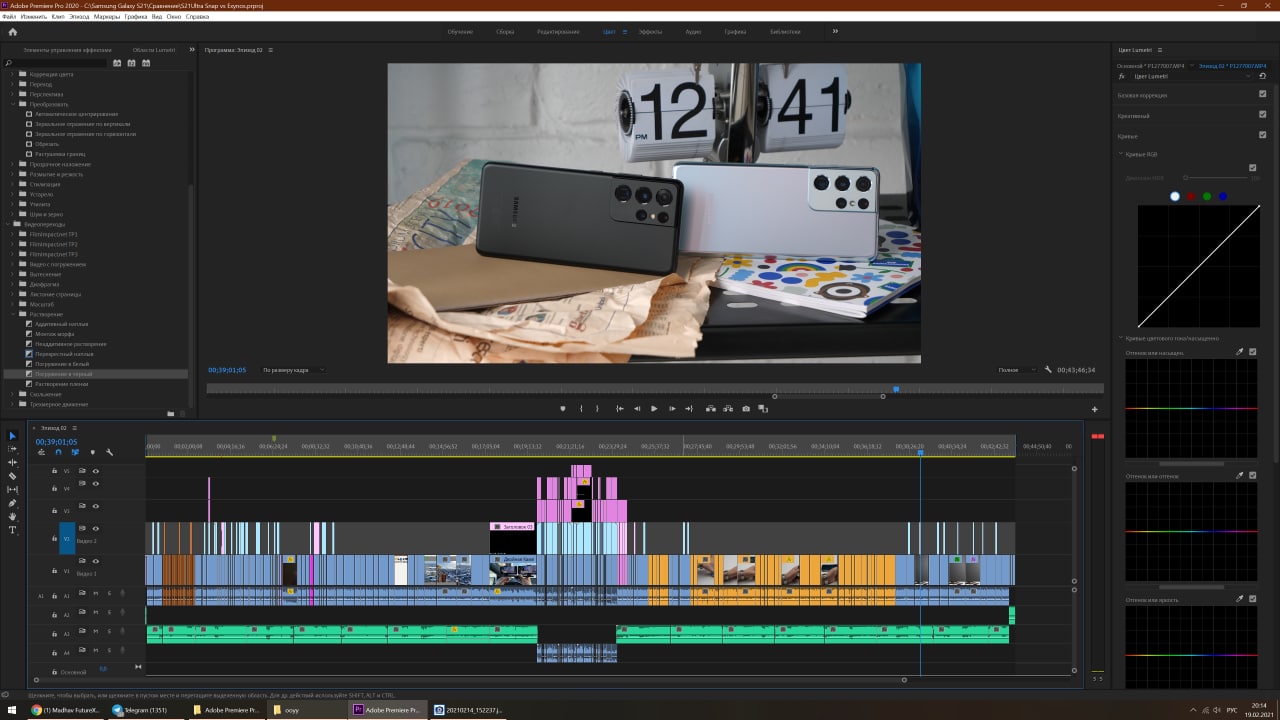Image resolution: width=1280 pixels, height=720 pixels.
Task: Step back one frame
Action: (x=637, y=408)
